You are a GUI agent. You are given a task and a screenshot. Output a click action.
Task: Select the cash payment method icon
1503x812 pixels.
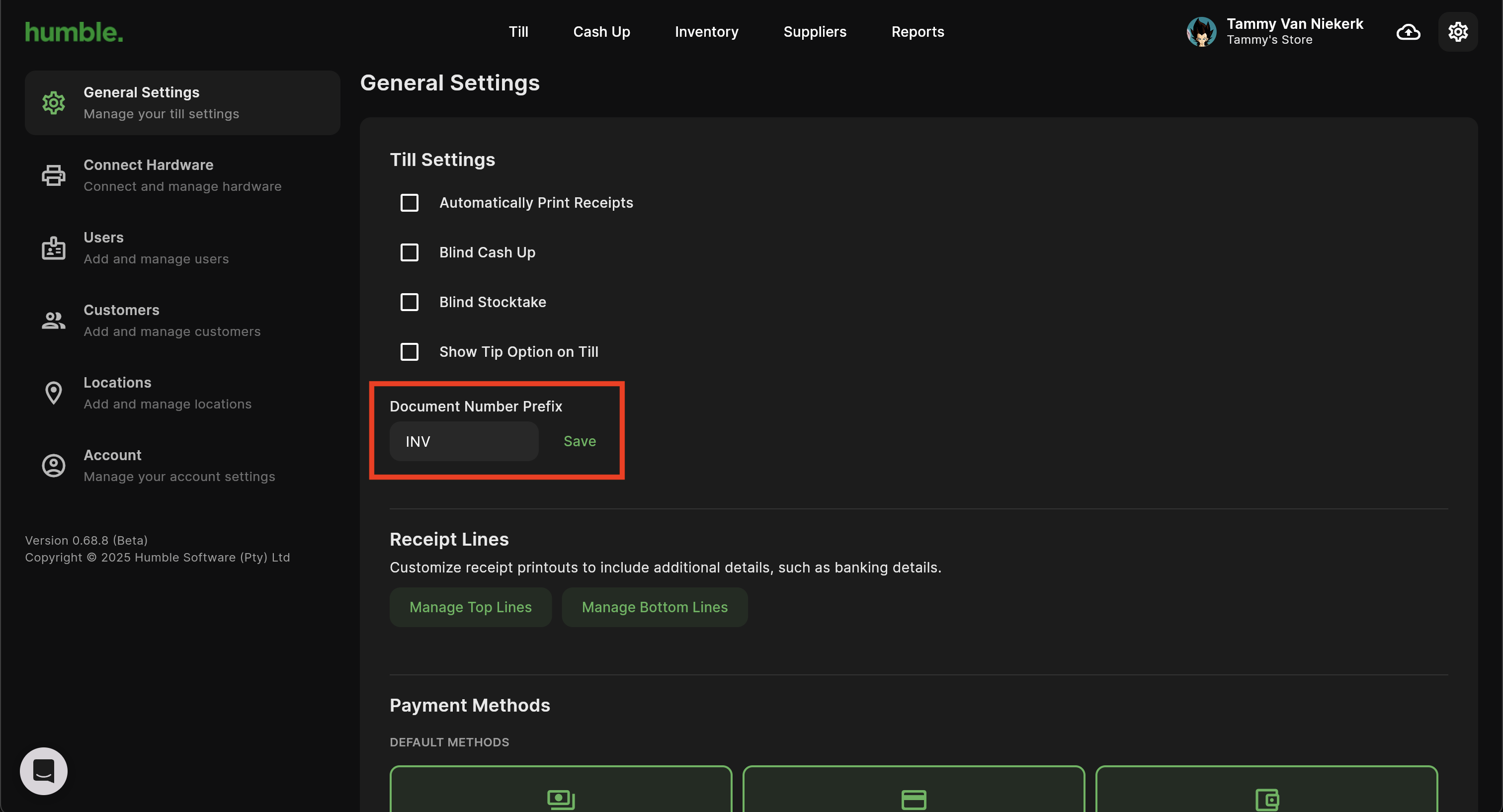tap(561, 799)
